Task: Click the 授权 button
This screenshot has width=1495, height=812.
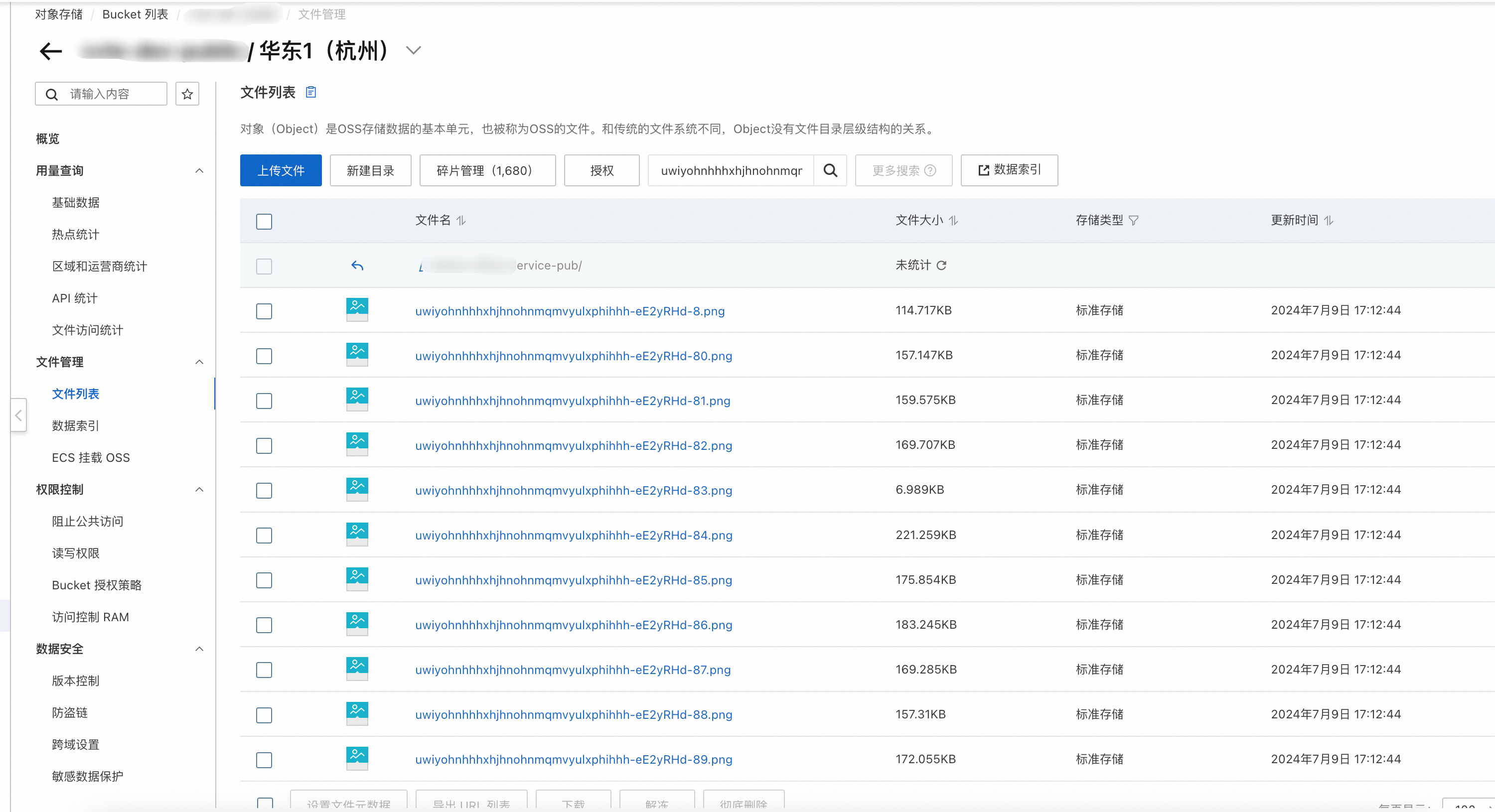Action: tap(602, 170)
